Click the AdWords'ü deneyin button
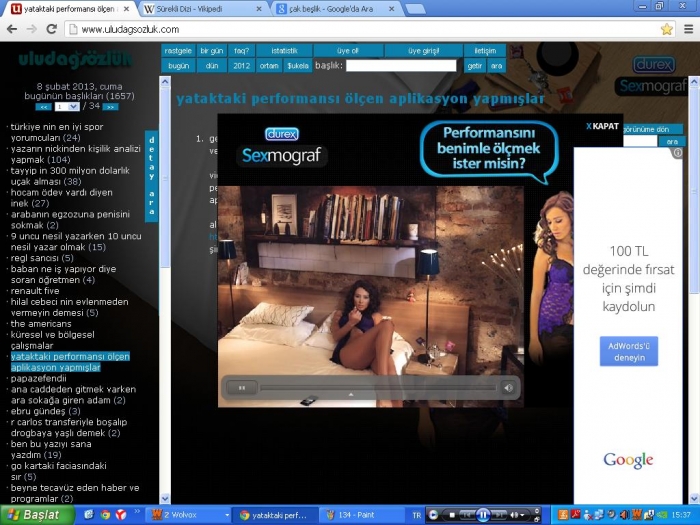Screen dimensions: 700x525 coord(629,351)
